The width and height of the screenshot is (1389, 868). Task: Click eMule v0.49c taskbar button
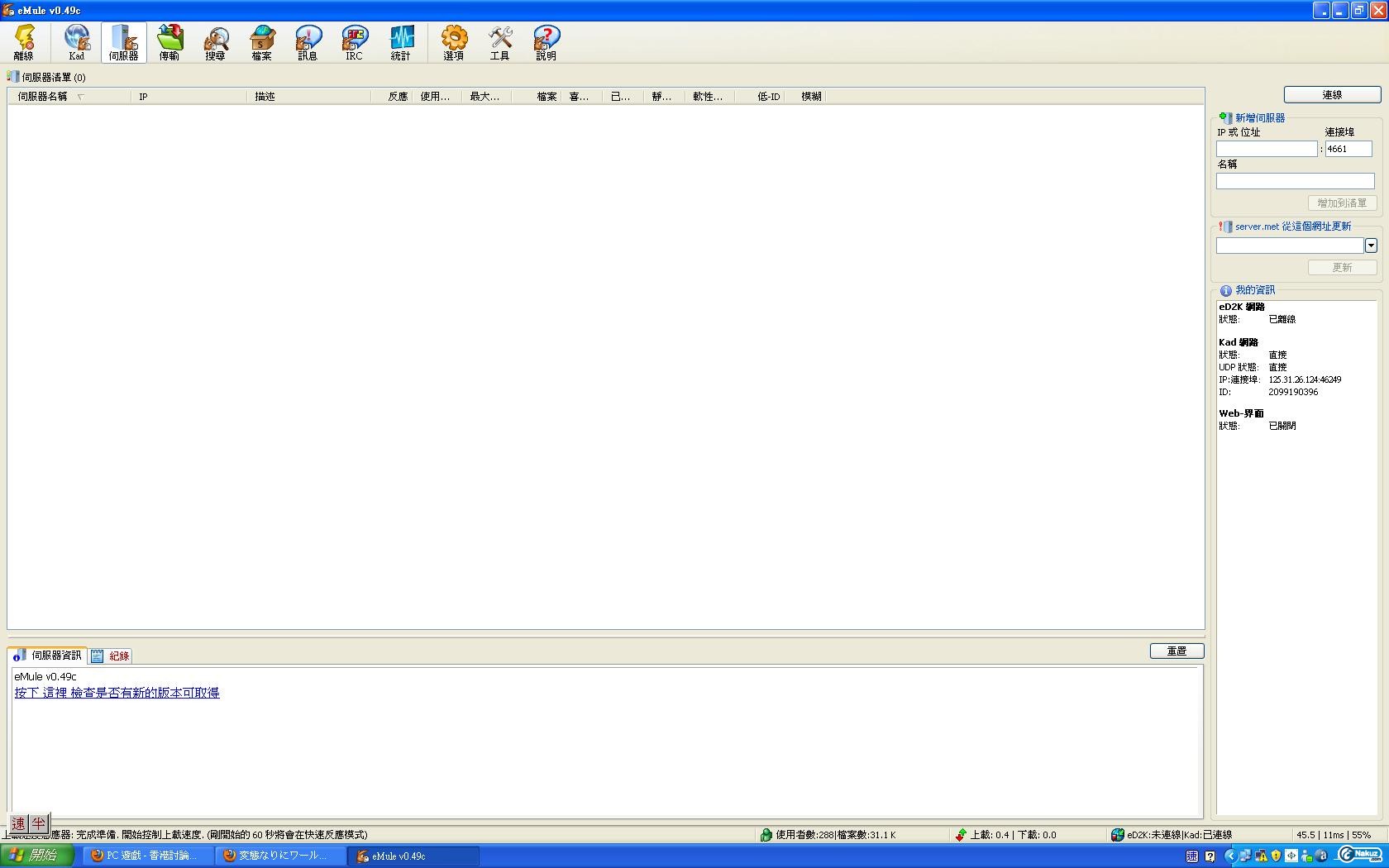(x=413, y=856)
